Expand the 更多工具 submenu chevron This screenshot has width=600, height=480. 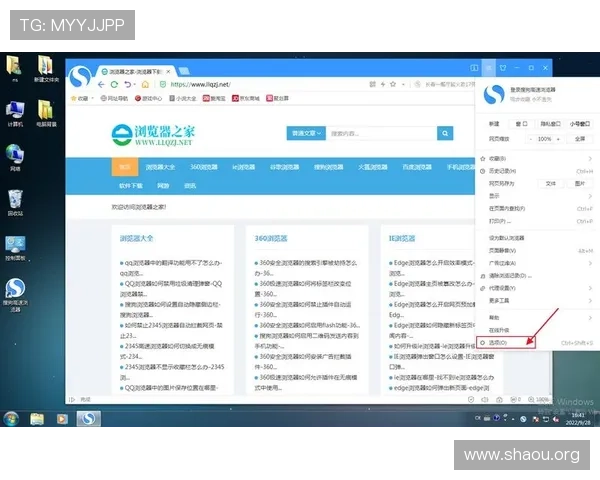coord(590,301)
